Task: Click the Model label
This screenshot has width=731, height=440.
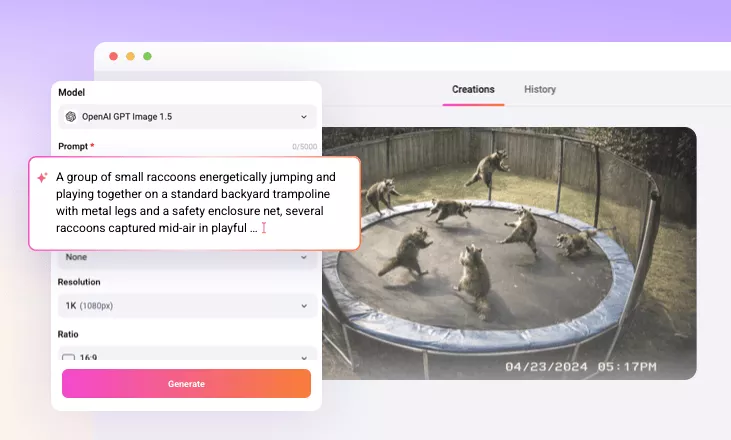Action: 71,92
